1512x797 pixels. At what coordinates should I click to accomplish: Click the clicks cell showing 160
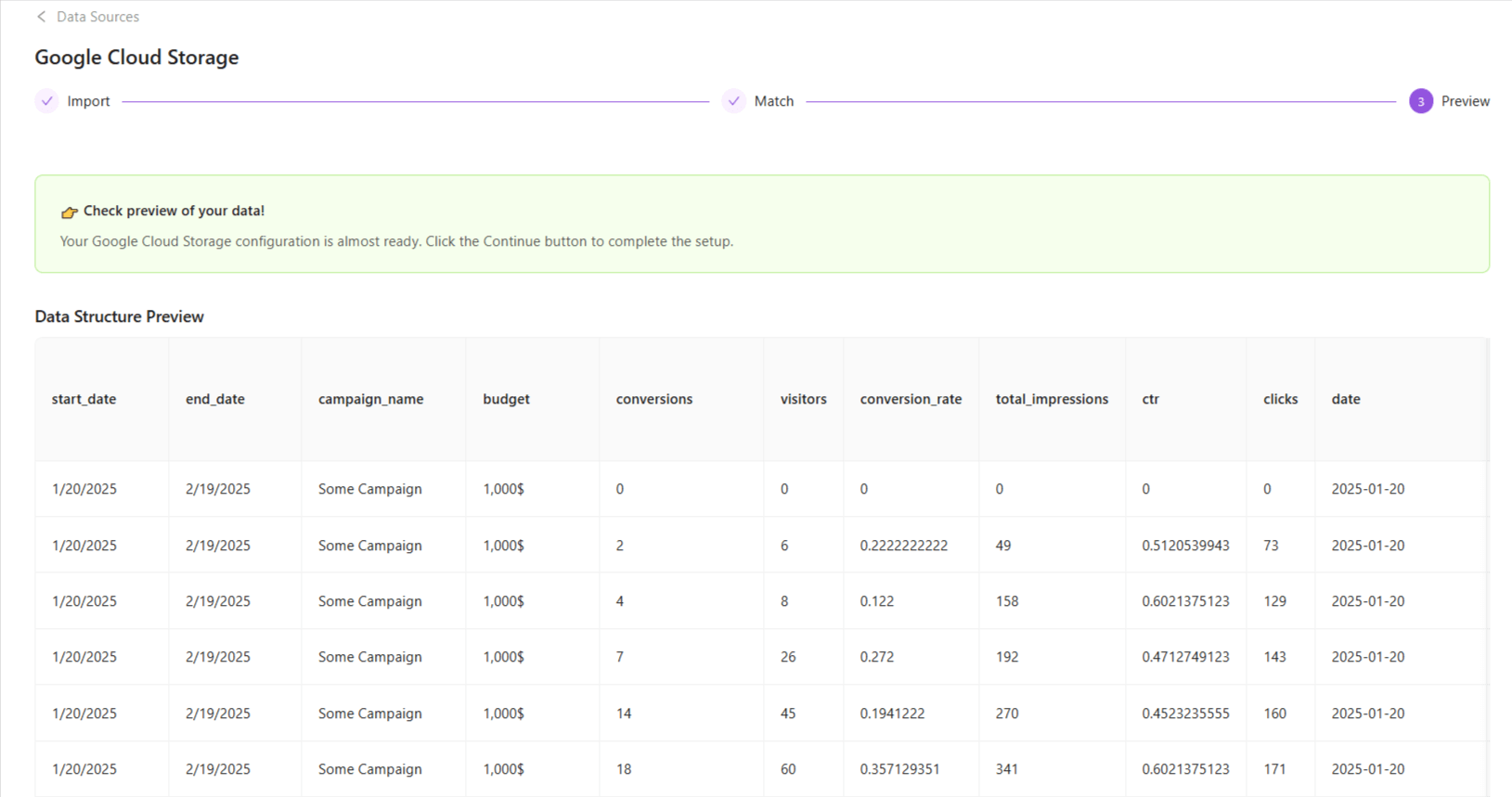(x=1274, y=713)
